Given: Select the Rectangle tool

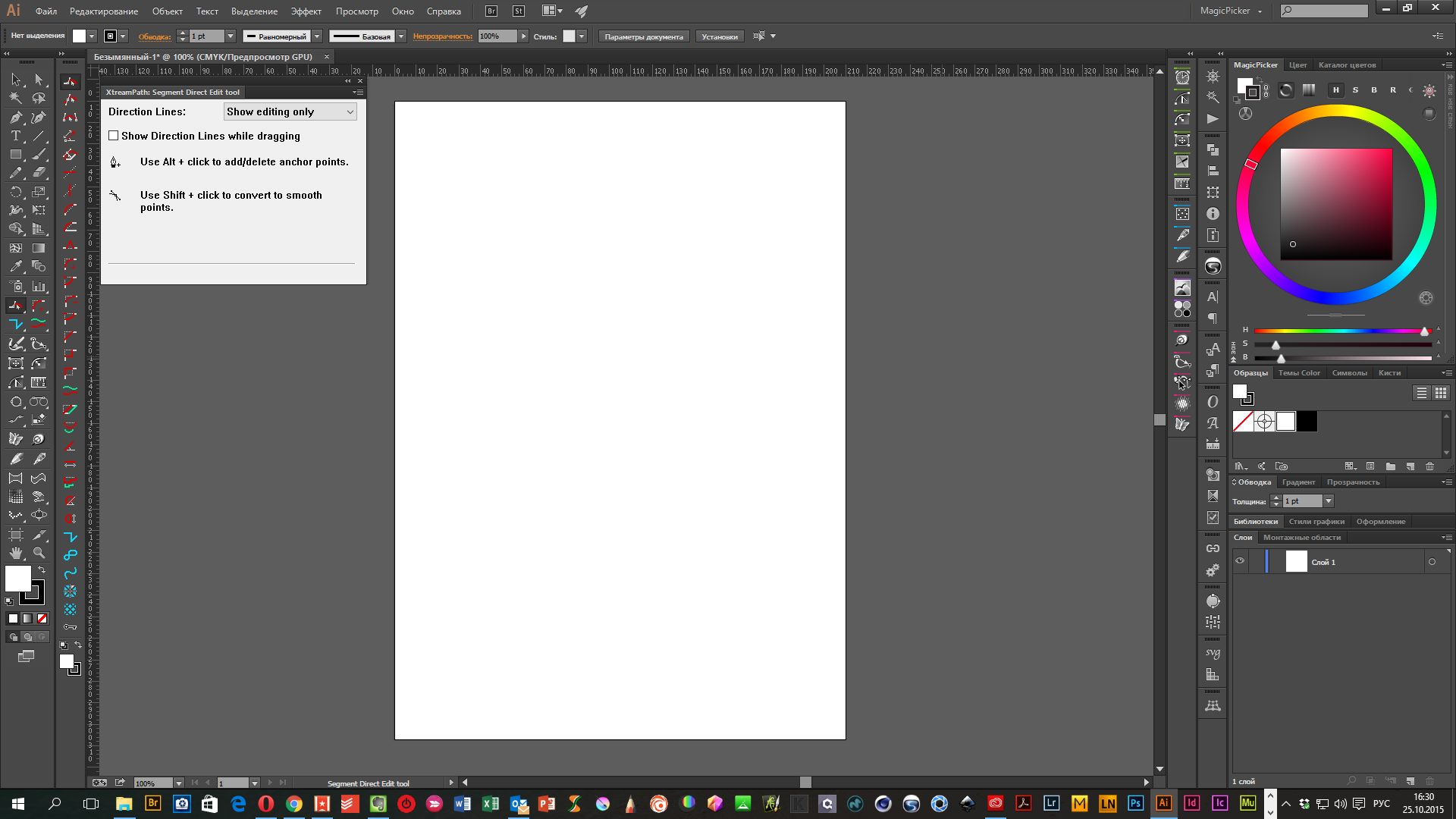Looking at the screenshot, I should click(x=16, y=154).
